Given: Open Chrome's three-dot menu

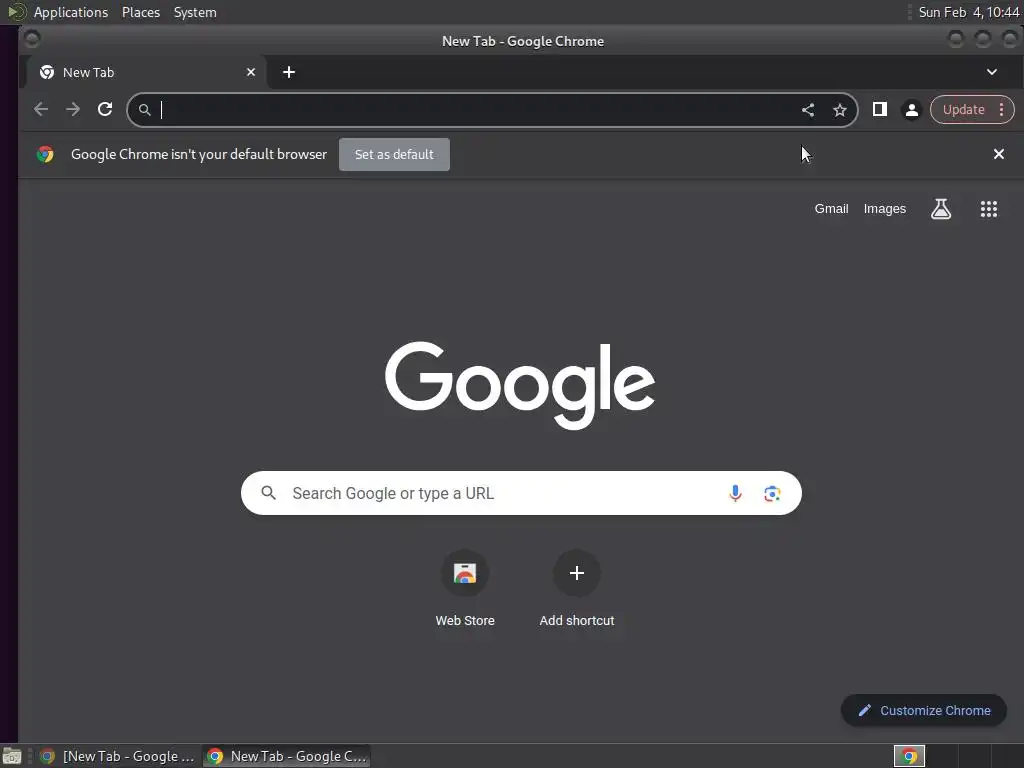Looking at the screenshot, I should coord(1001,110).
